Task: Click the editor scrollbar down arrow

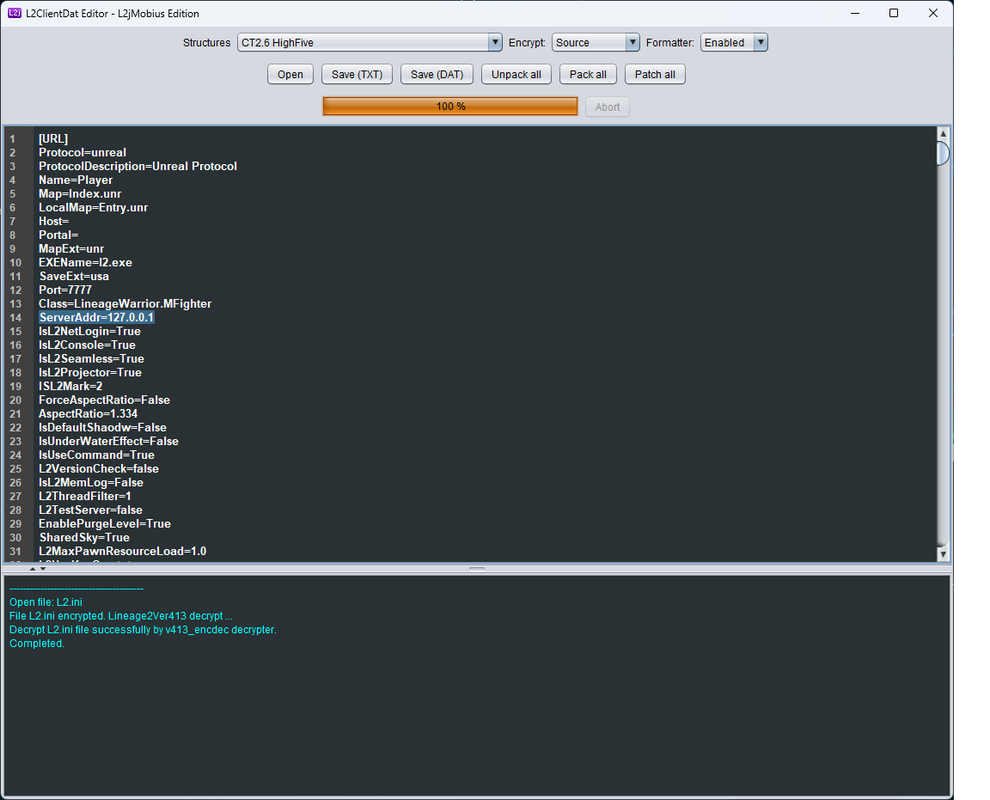Action: [x=943, y=554]
